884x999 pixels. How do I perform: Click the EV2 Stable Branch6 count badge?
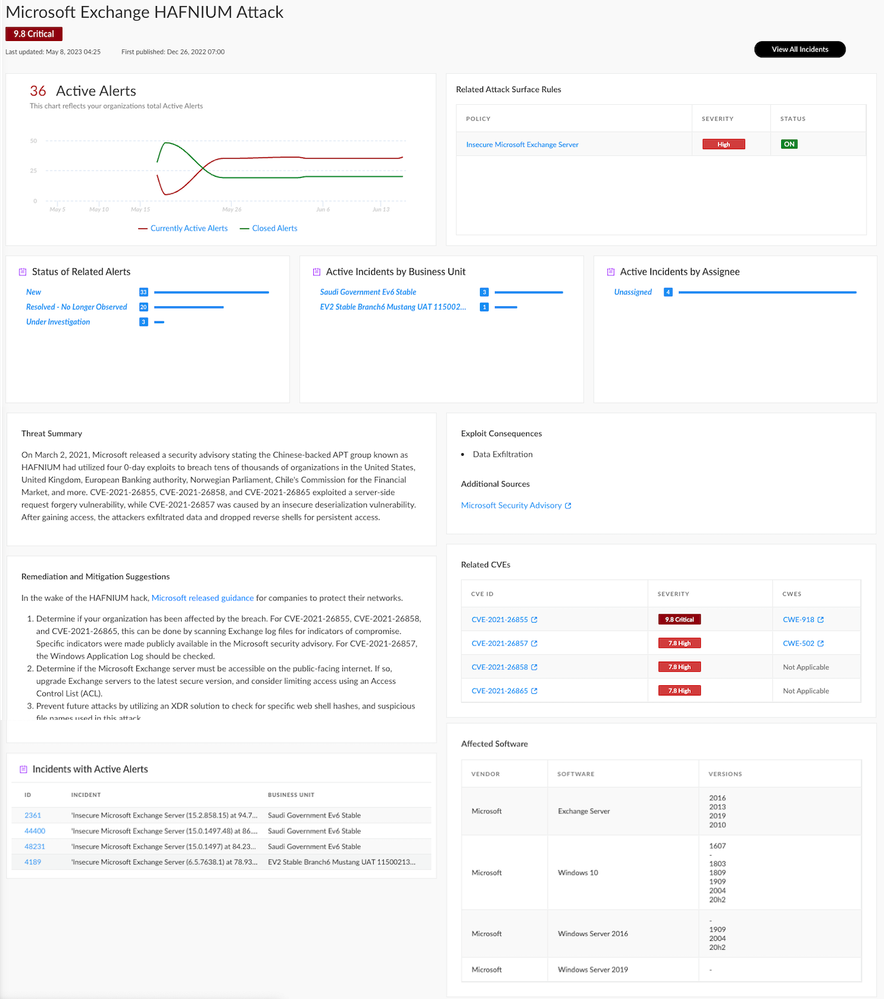click(x=484, y=307)
